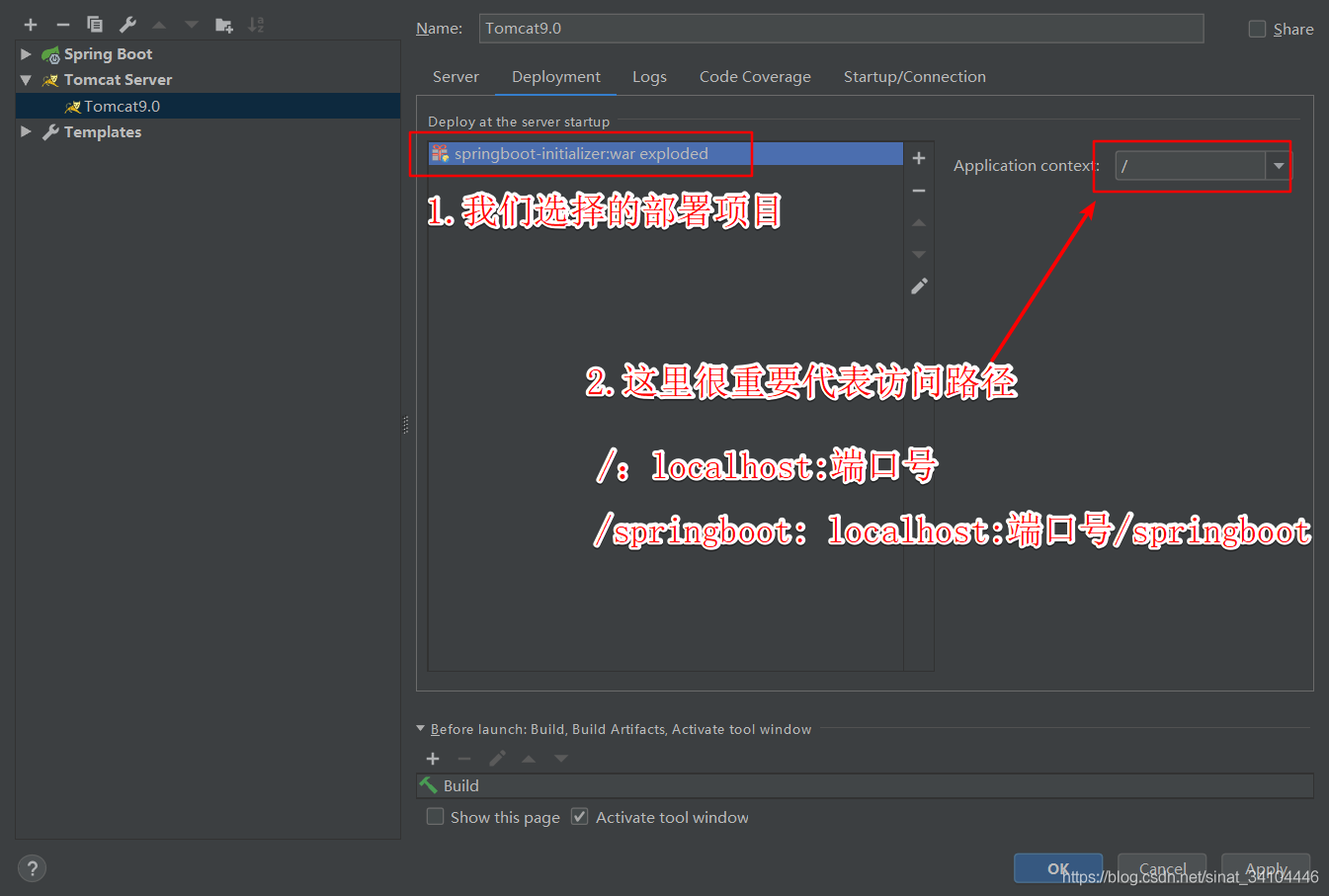
Task: Create a new configuration folder
Action: [224, 24]
